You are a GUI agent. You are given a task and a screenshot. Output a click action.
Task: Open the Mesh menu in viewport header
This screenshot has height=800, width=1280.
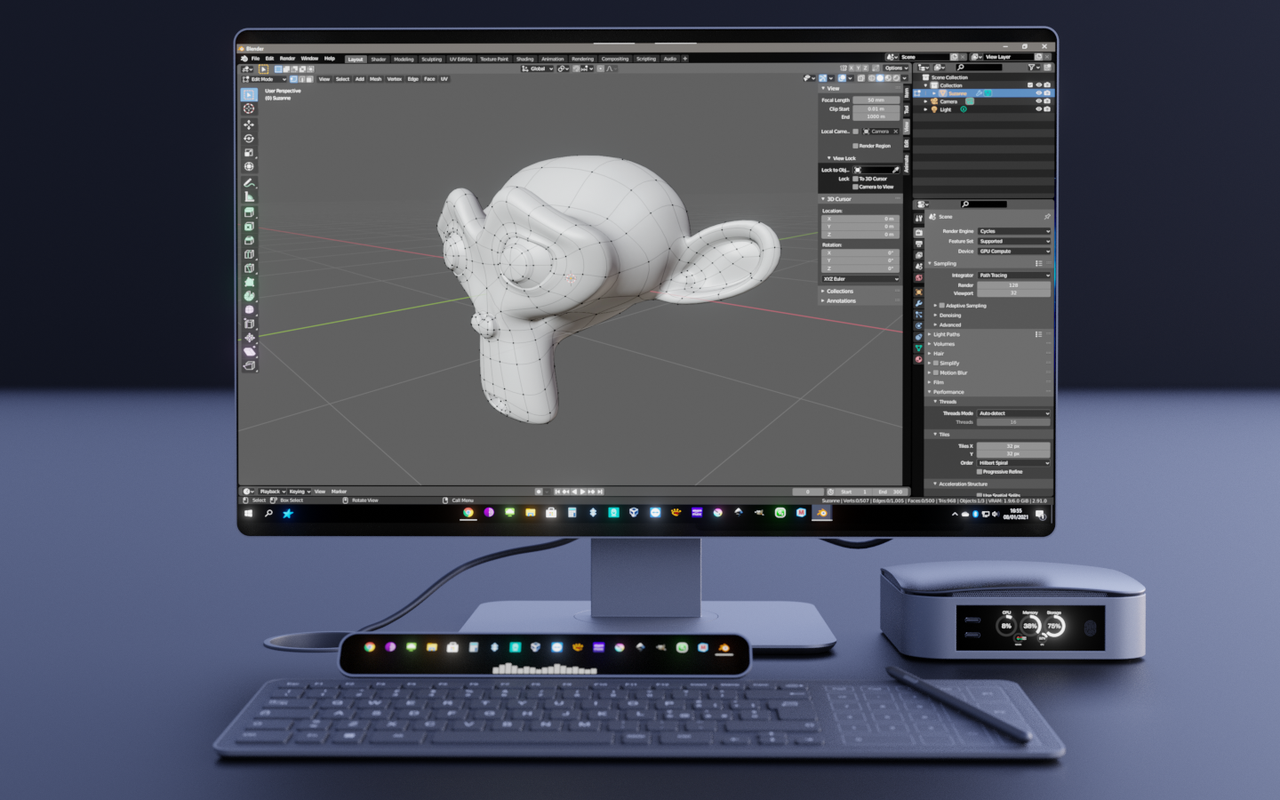pyautogui.click(x=376, y=79)
